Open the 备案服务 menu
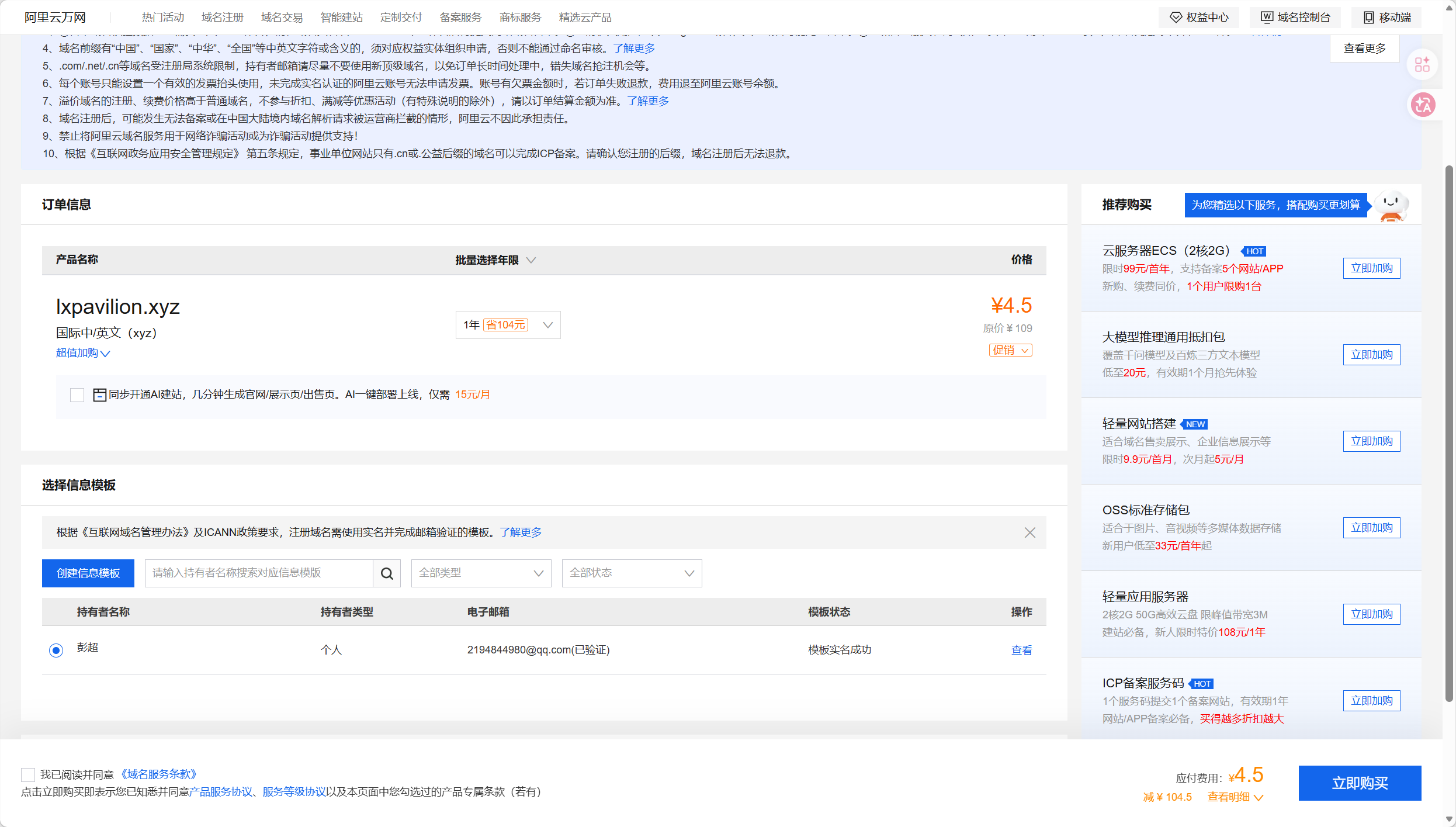The height and width of the screenshot is (827, 1456). coord(461,18)
